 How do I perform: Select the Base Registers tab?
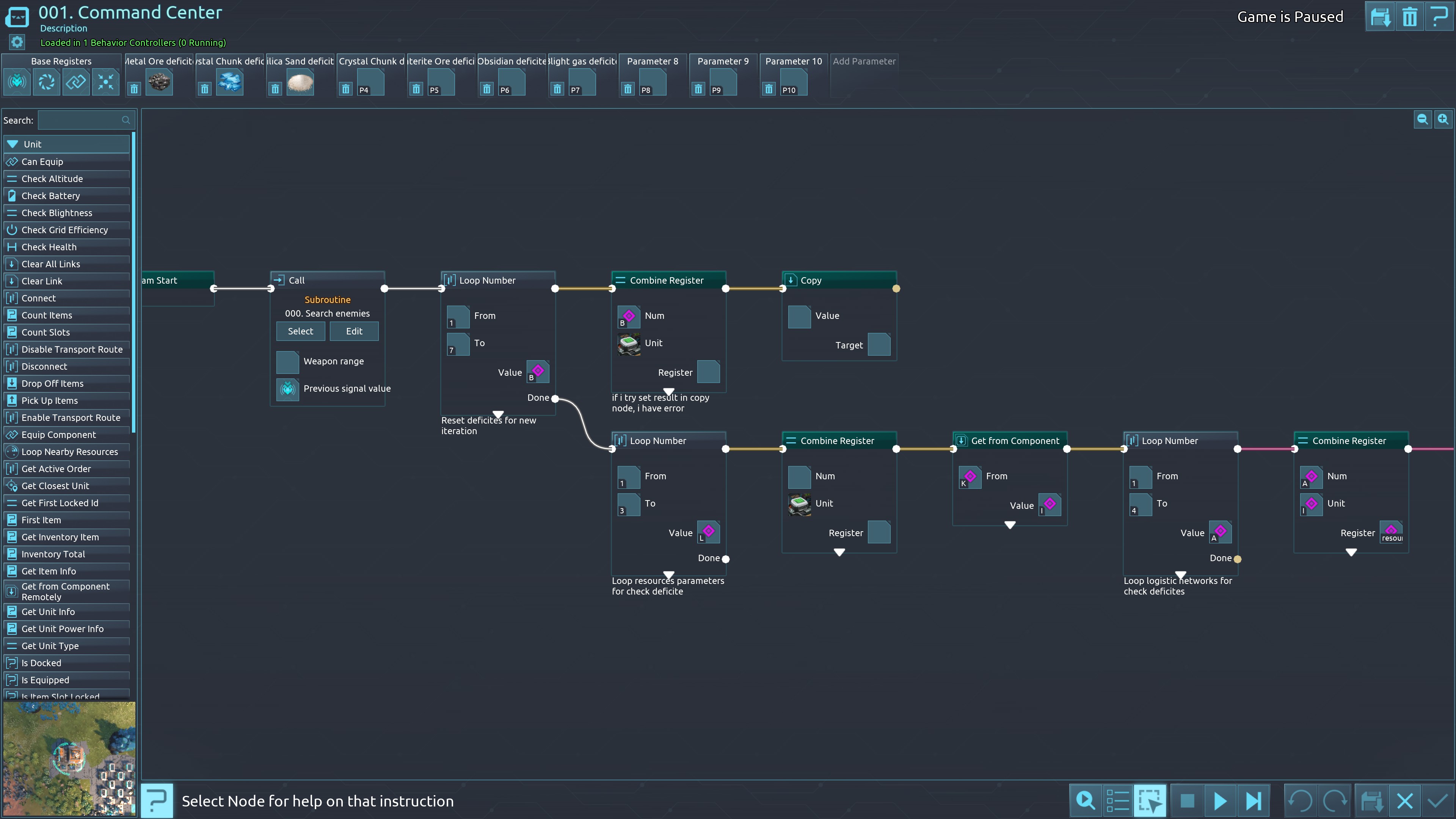(x=61, y=61)
